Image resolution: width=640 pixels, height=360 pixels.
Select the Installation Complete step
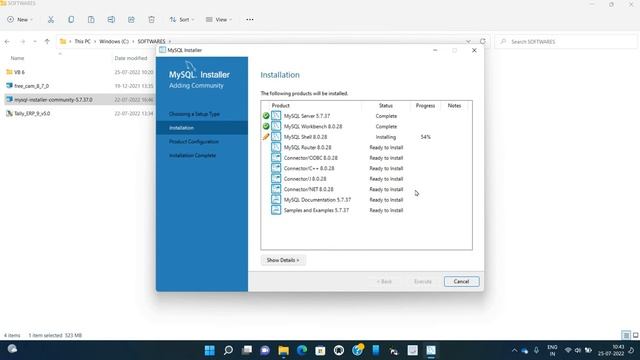click(192, 156)
